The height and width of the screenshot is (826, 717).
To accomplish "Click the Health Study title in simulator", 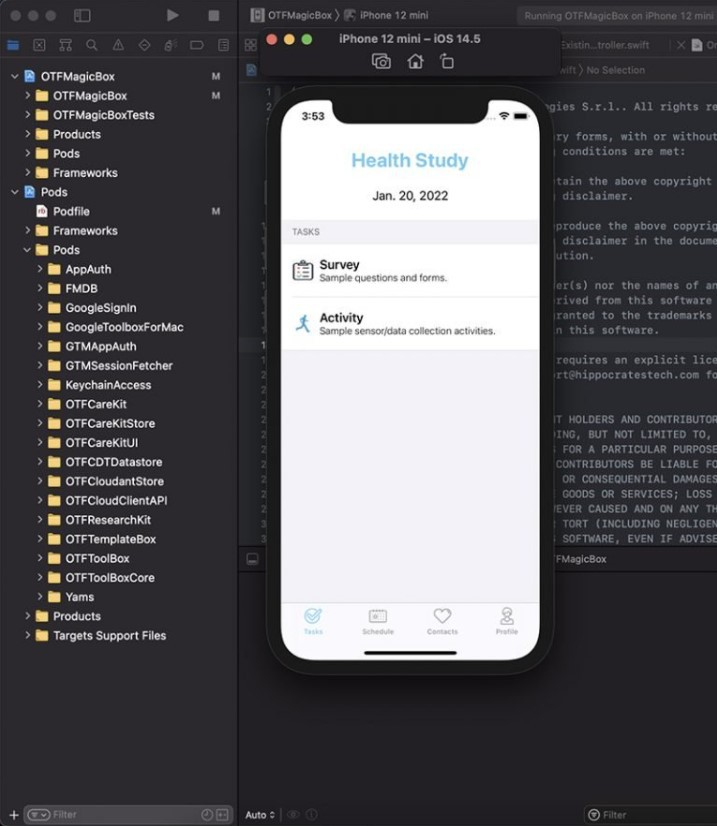I will [410, 160].
